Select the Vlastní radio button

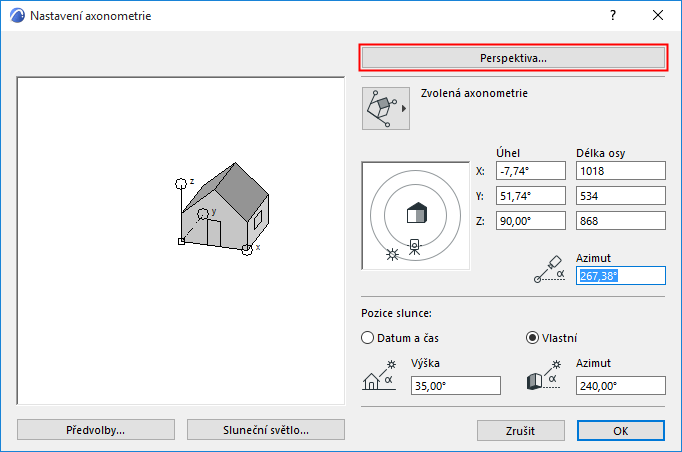(x=532, y=338)
